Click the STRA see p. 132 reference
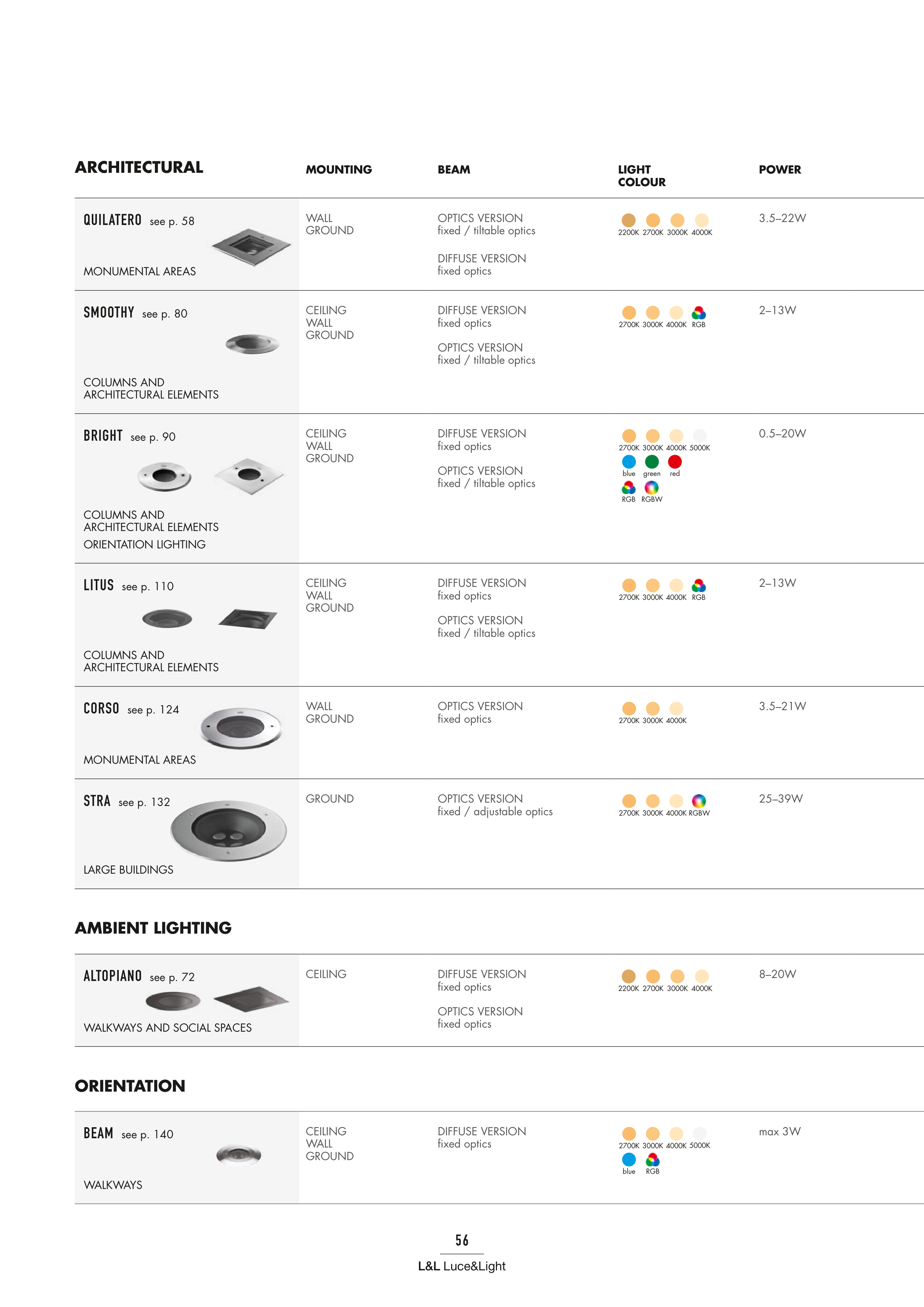 pyautogui.click(x=127, y=802)
